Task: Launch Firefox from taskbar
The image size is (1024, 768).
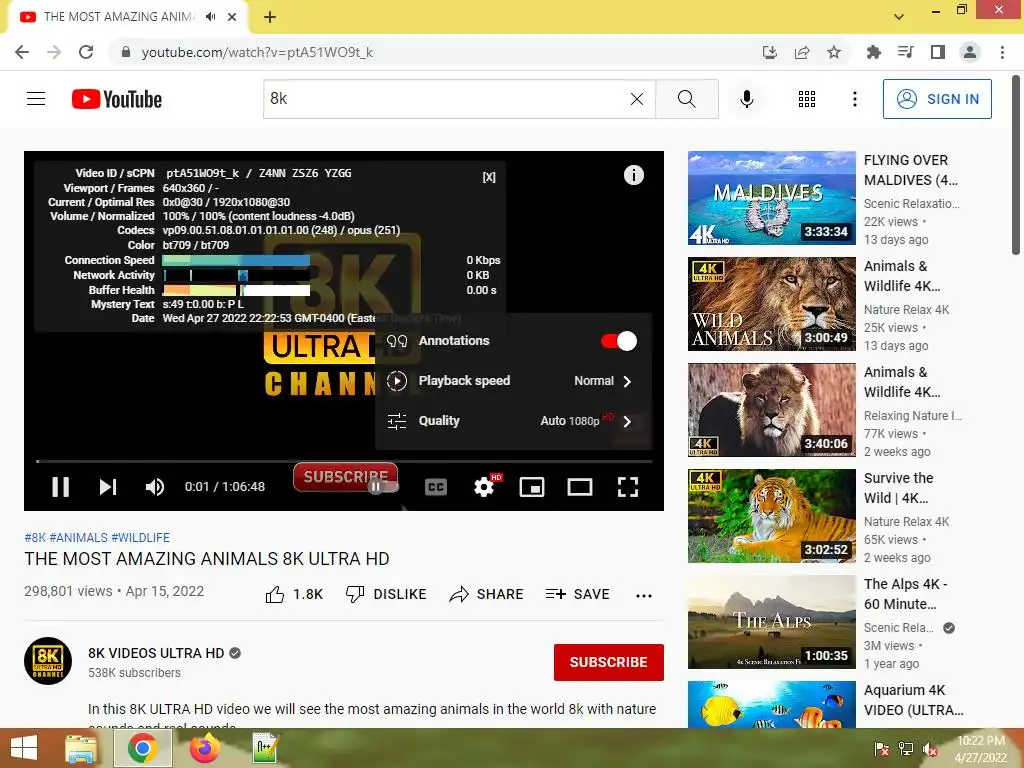Action: (x=204, y=748)
